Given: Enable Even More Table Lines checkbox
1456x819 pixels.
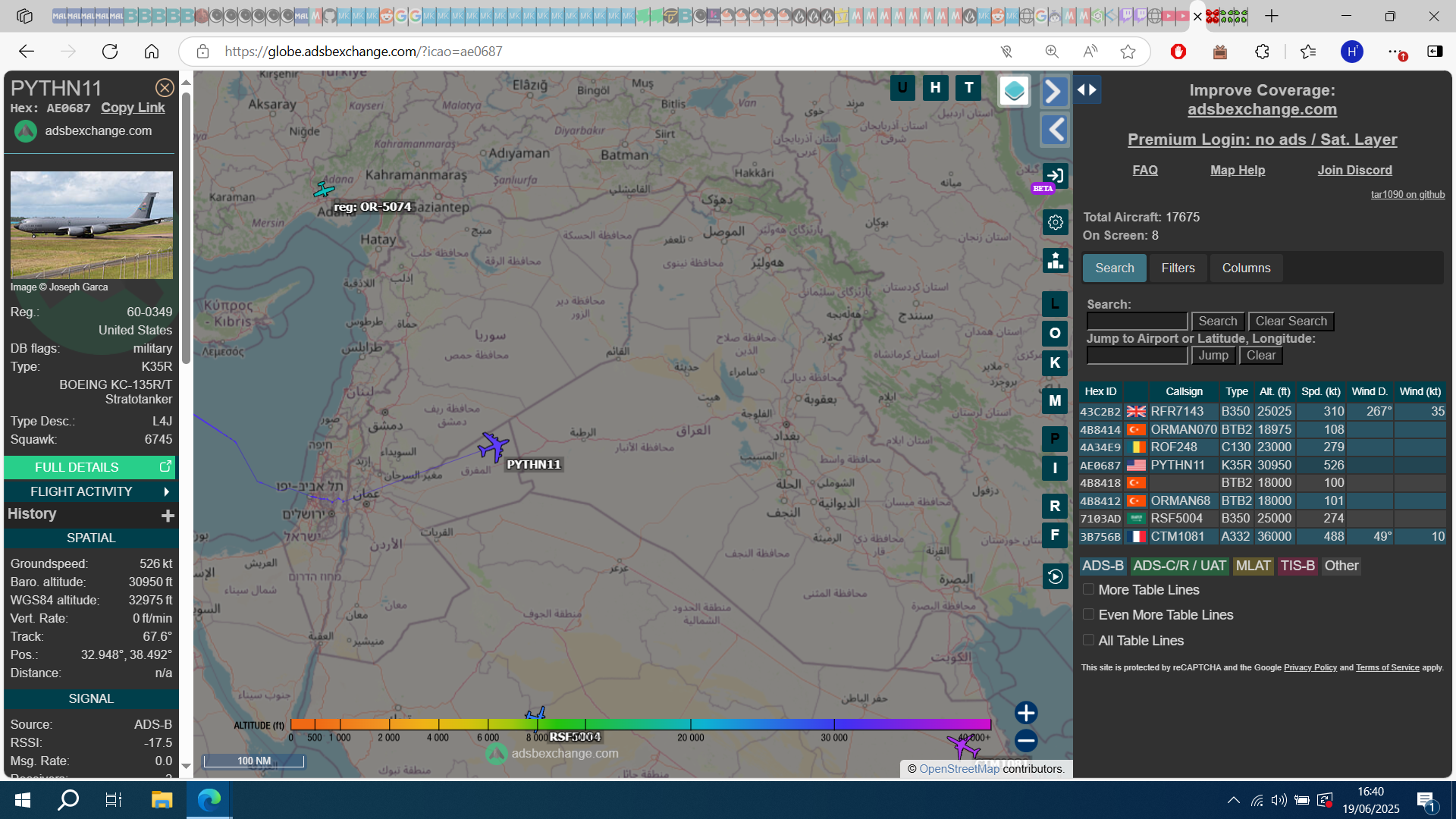Looking at the screenshot, I should pyautogui.click(x=1088, y=614).
